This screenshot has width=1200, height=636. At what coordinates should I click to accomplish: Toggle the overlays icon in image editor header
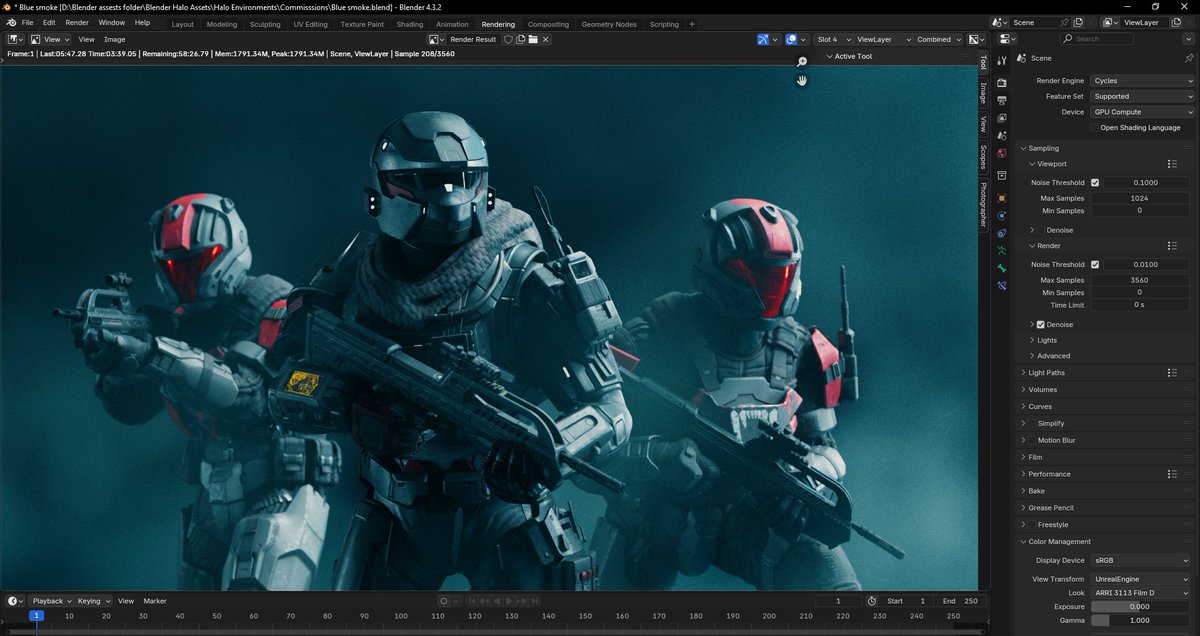click(x=792, y=39)
